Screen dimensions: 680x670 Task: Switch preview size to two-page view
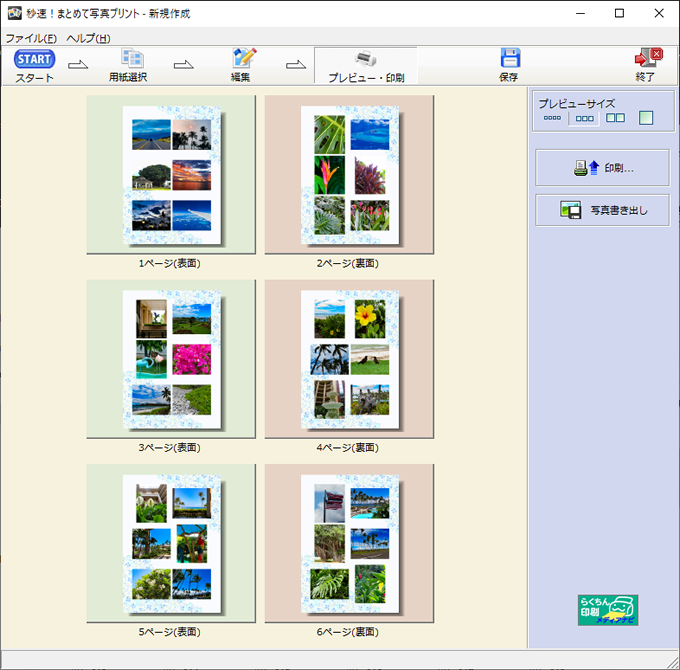point(615,118)
